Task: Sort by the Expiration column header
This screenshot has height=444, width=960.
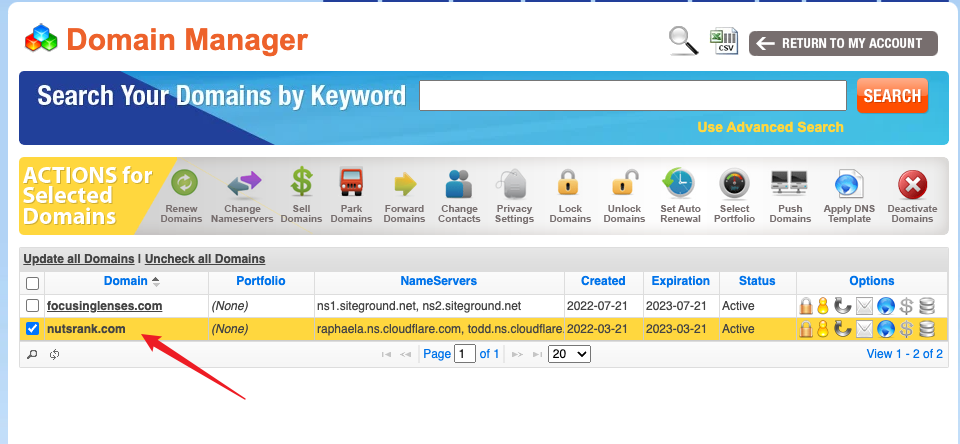Action: click(x=681, y=281)
